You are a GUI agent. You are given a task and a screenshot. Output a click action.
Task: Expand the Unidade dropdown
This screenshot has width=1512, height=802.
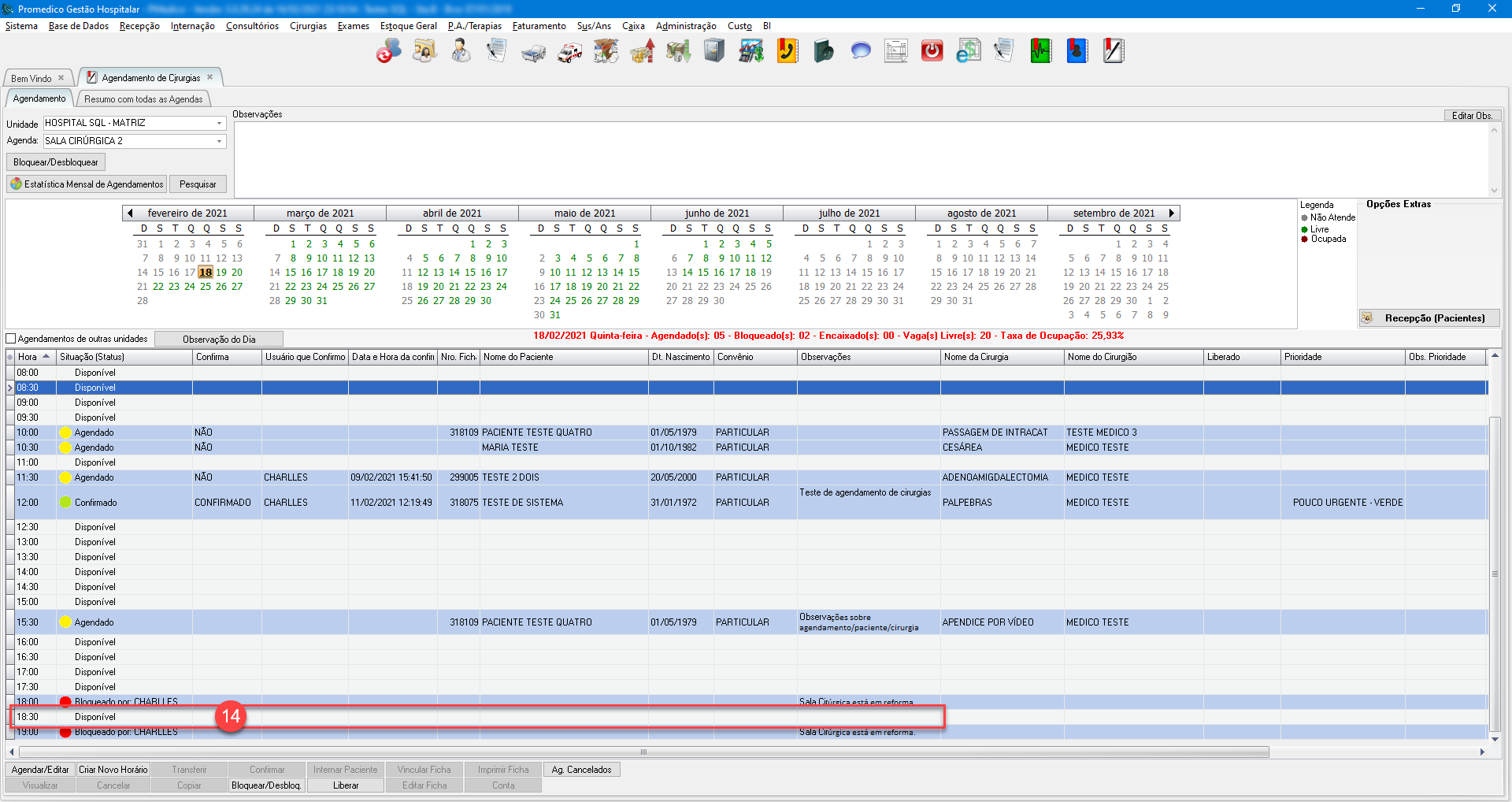[219, 123]
